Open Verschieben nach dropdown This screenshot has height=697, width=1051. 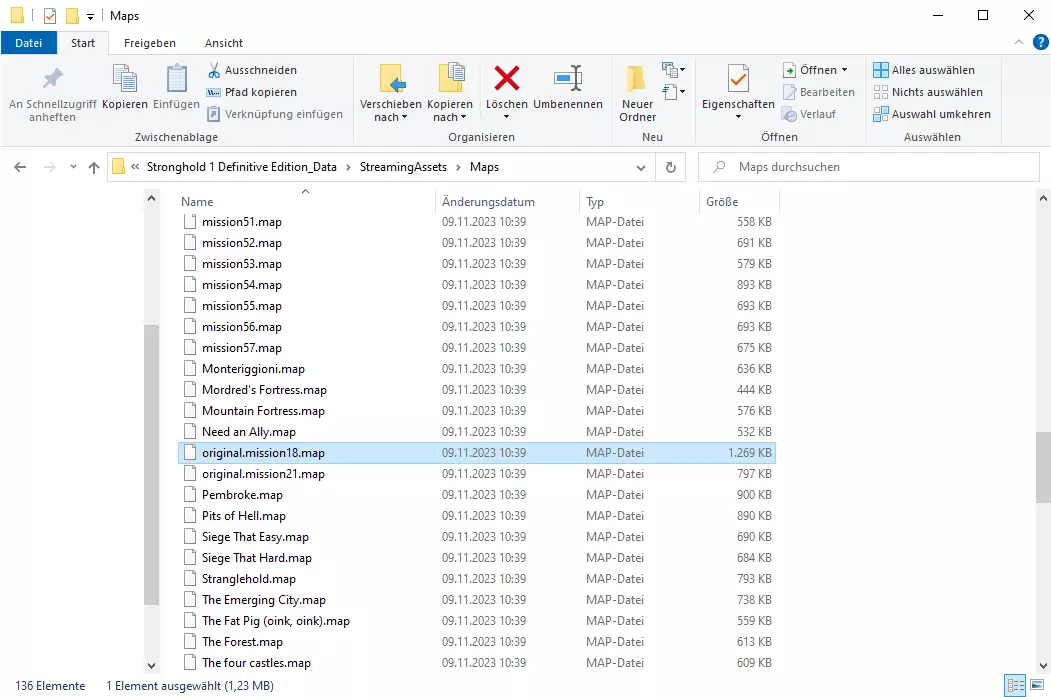(x=391, y=93)
